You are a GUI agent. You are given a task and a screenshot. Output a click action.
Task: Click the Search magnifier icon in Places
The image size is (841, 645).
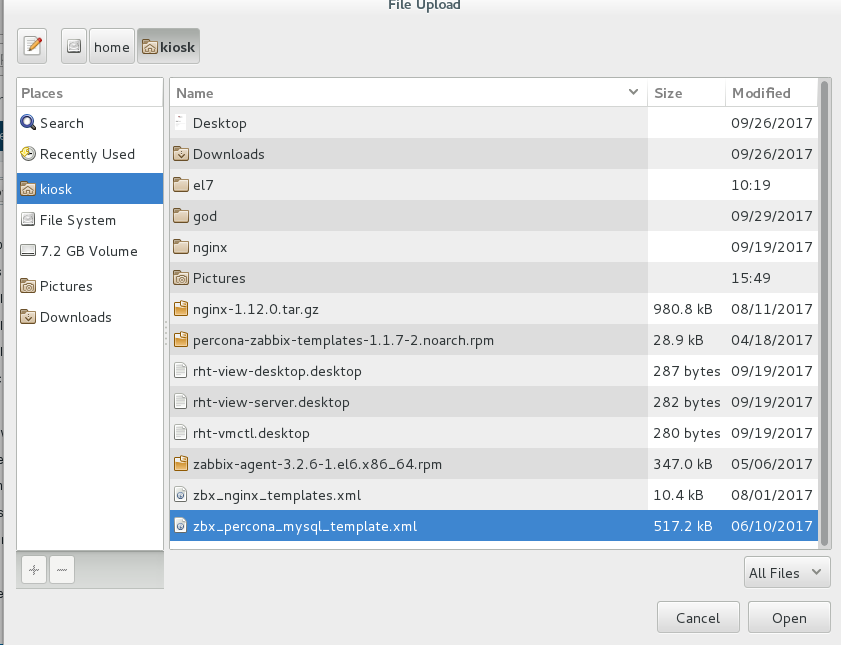(28, 123)
